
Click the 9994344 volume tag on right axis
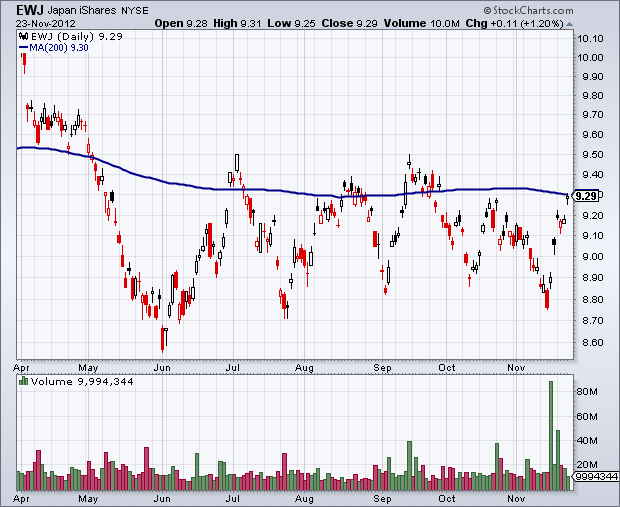pos(594,479)
